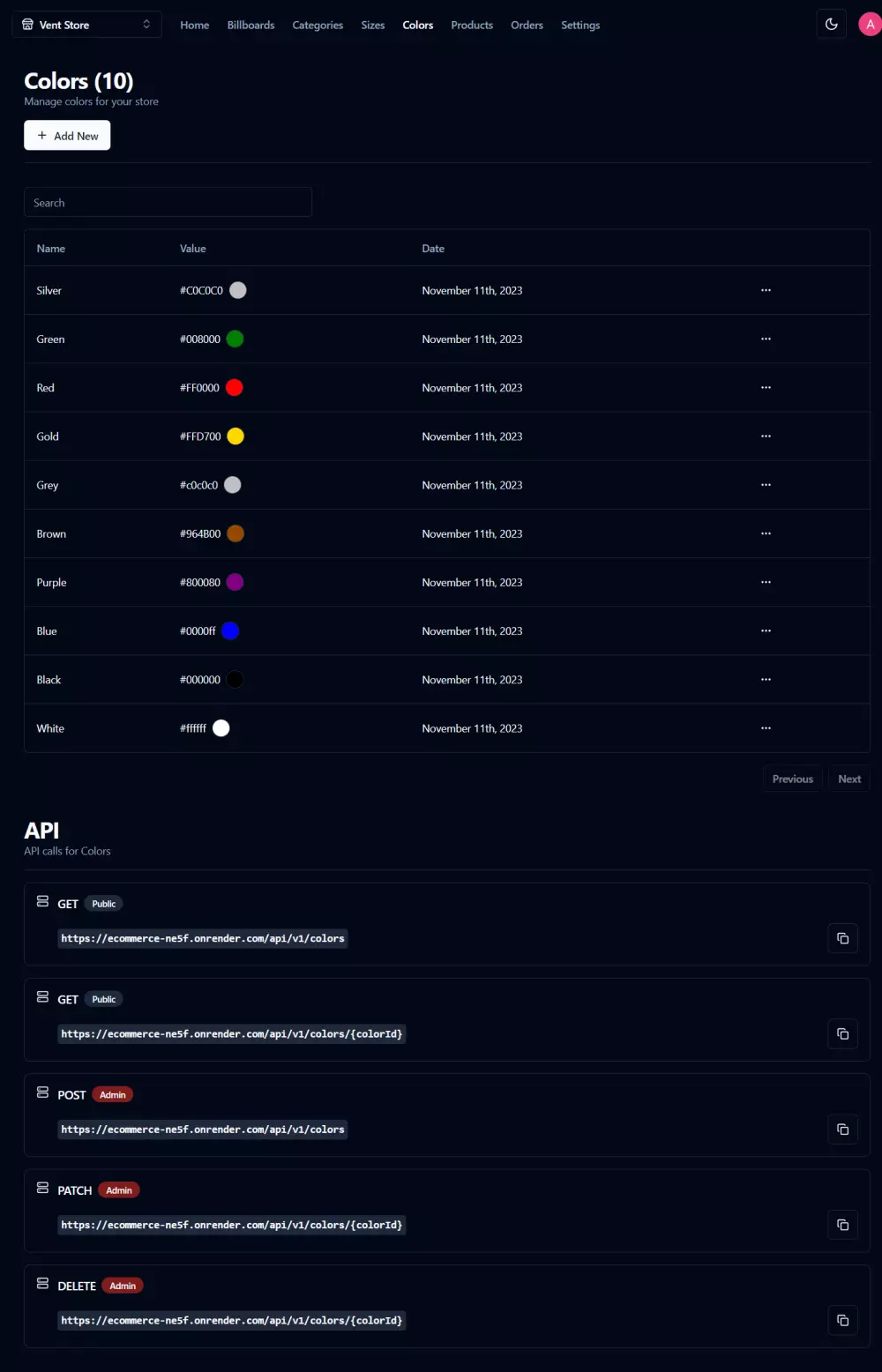This screenshot has height=1372, width=882.
Task: Copy the GET all colors API URL
Action: click(842, 938)
